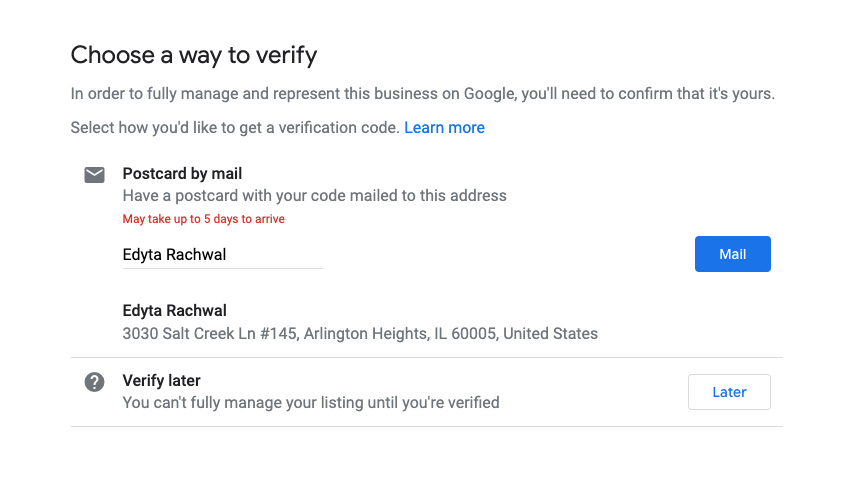Viewport: 848px width, 494px height.
Task: Choose the Later button
Action: point(729,392)
